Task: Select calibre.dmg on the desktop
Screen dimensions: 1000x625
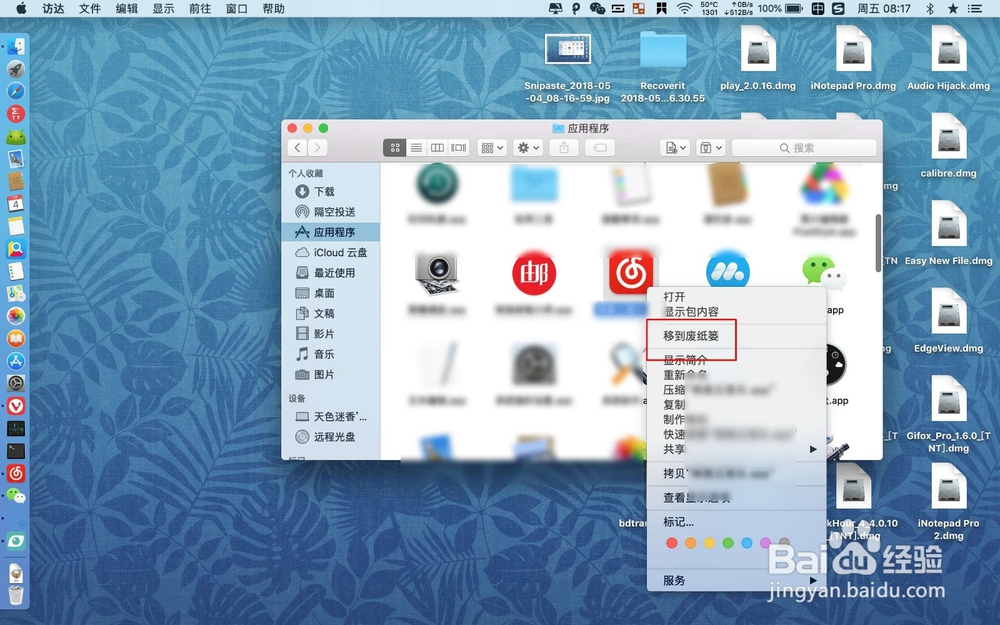Action: click(948, 145)
